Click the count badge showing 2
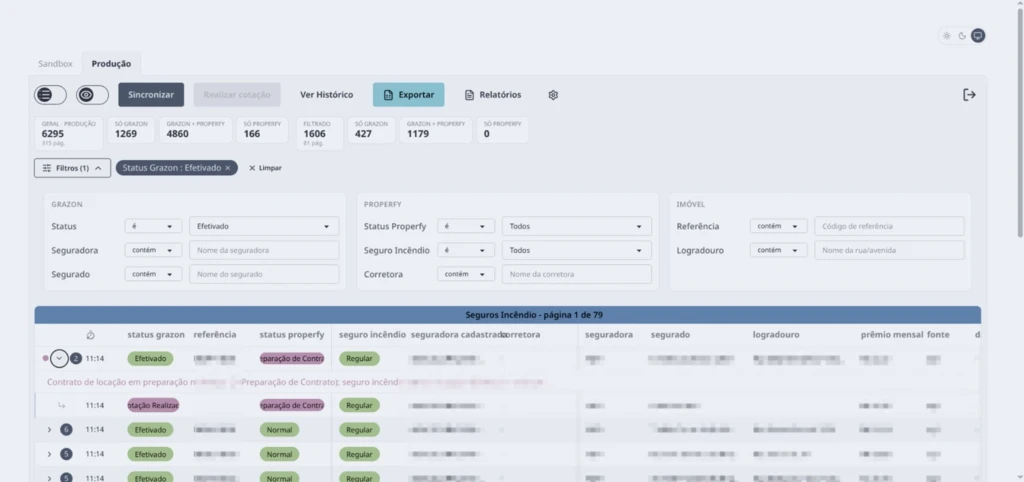 click(x=76, y=358)
